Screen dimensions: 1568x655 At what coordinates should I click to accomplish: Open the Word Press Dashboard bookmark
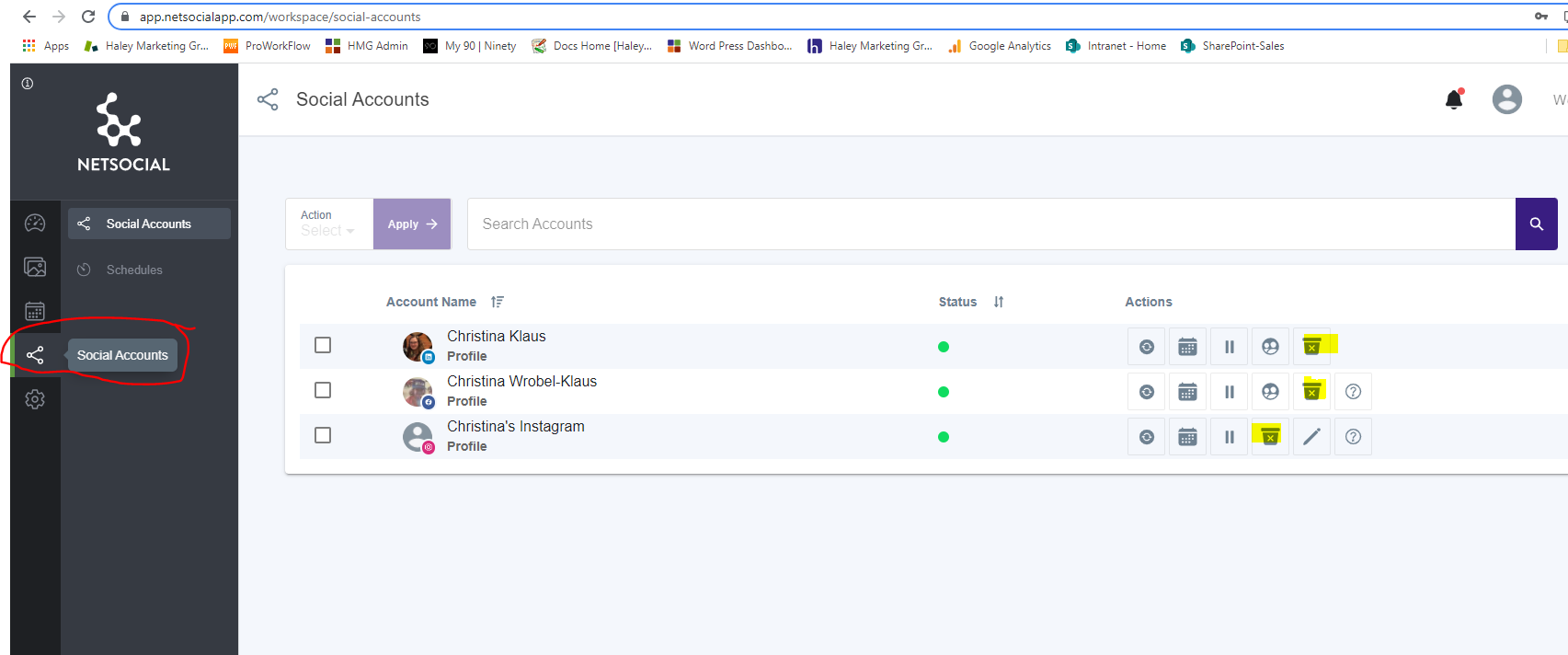click(730, 46)
